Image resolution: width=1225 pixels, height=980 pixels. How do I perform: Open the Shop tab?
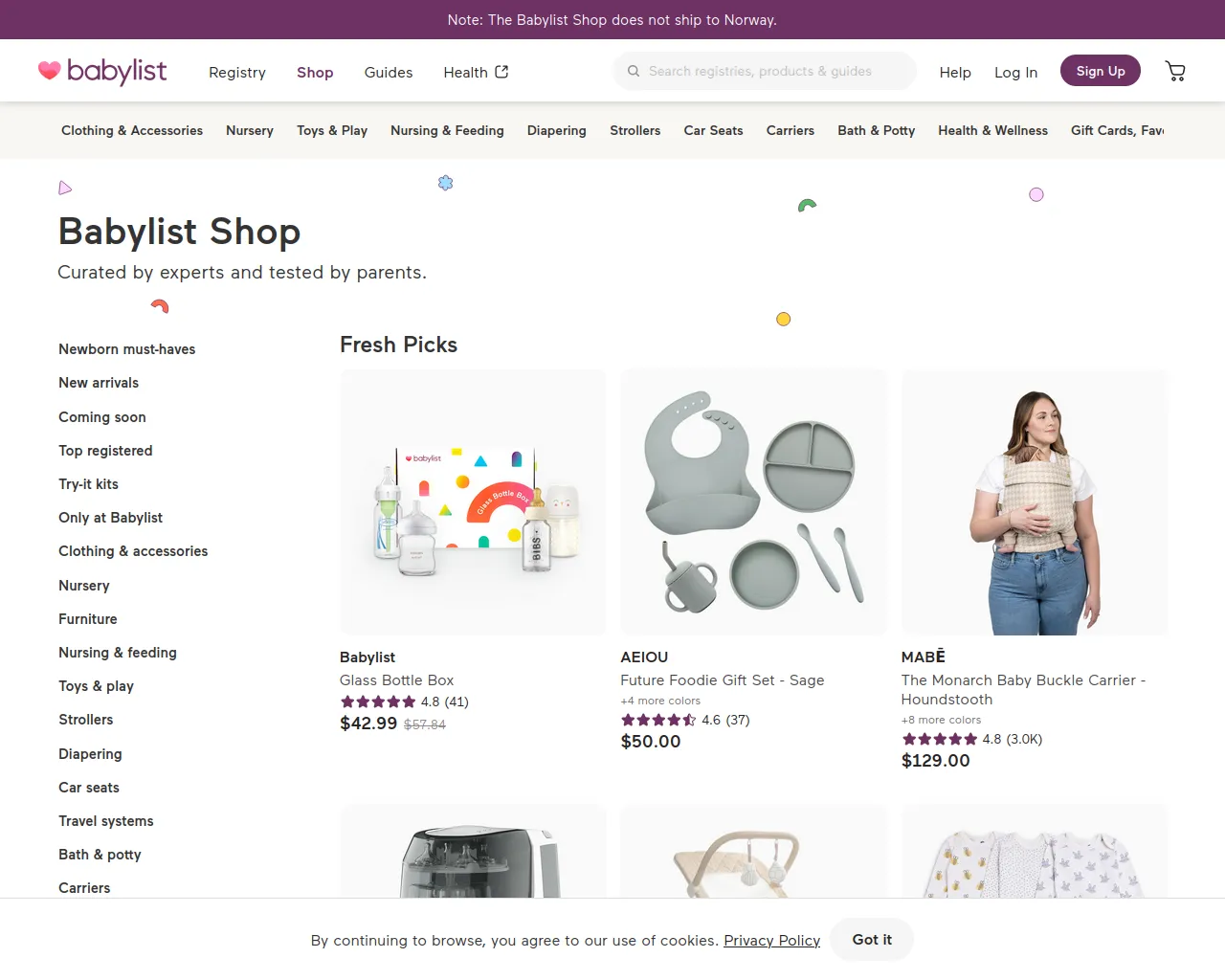(x=315, y=73)
